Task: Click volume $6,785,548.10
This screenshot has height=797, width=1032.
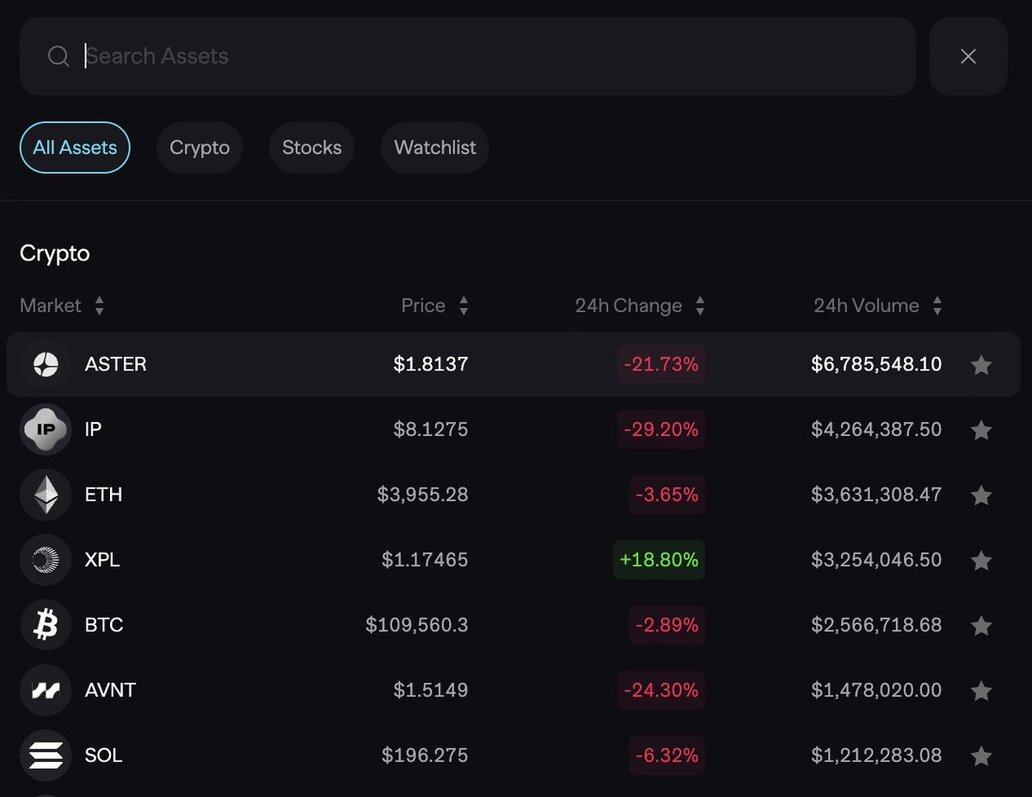Action: pos(876,364)
